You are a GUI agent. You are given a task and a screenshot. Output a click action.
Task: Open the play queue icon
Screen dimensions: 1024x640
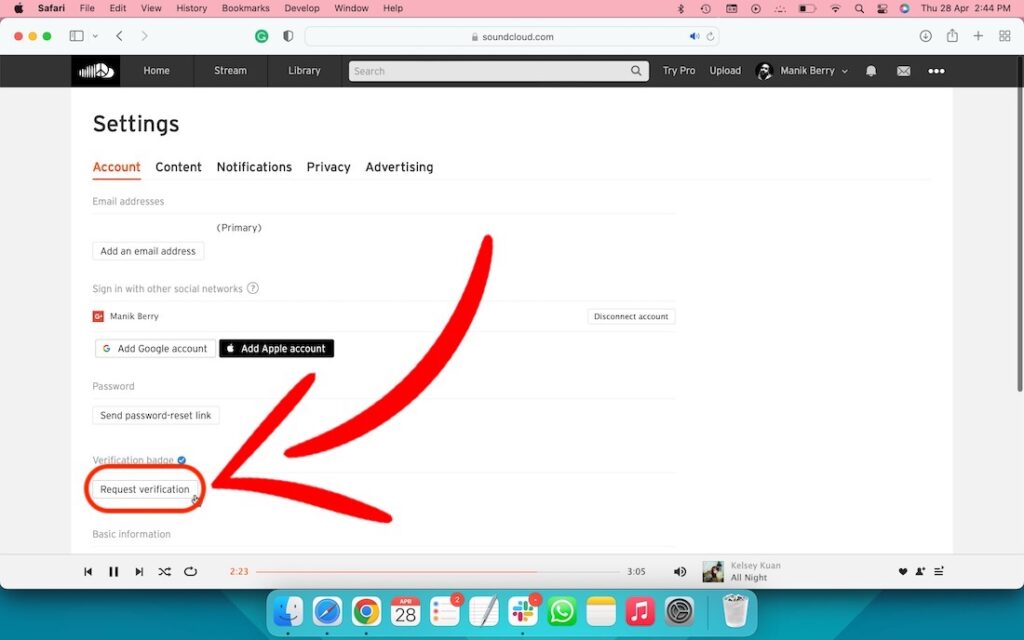pos(938,571)
